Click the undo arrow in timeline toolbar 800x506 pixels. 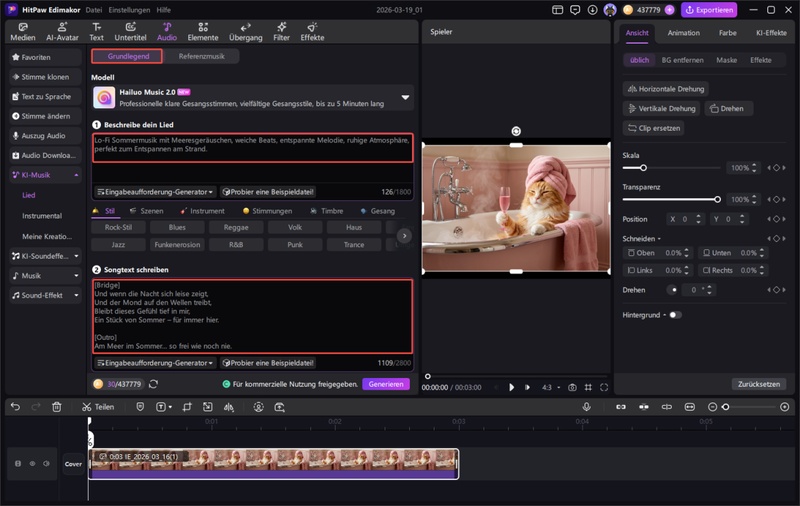pyautogui.click(x=14, y=407)
